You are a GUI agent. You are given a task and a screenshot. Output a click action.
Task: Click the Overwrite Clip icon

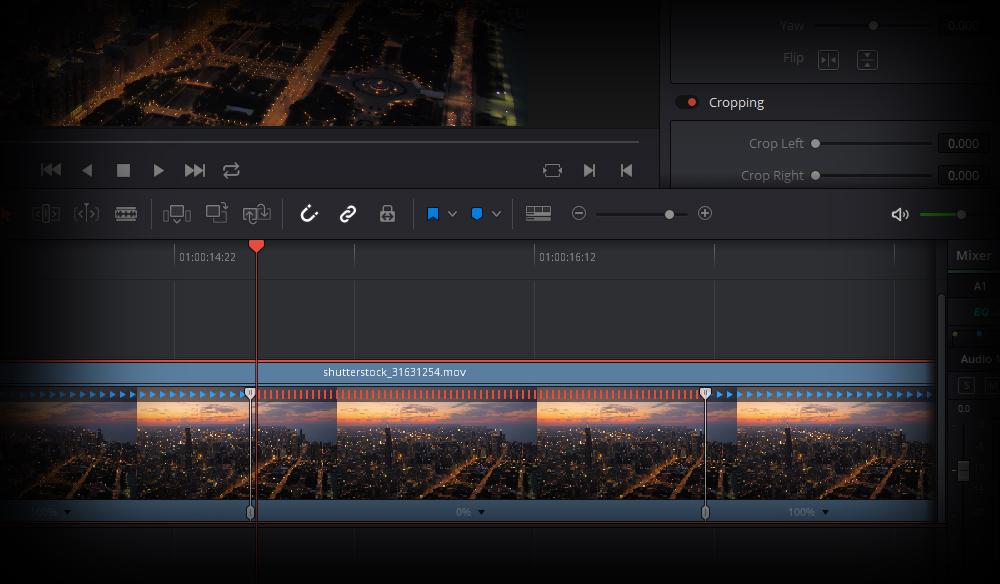tap(217, 213)
